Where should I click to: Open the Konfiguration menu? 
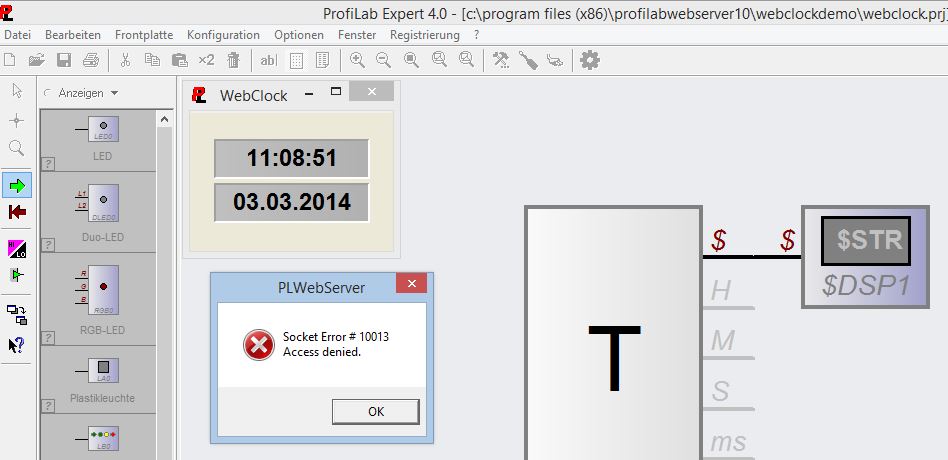click(x=223, y=35)
